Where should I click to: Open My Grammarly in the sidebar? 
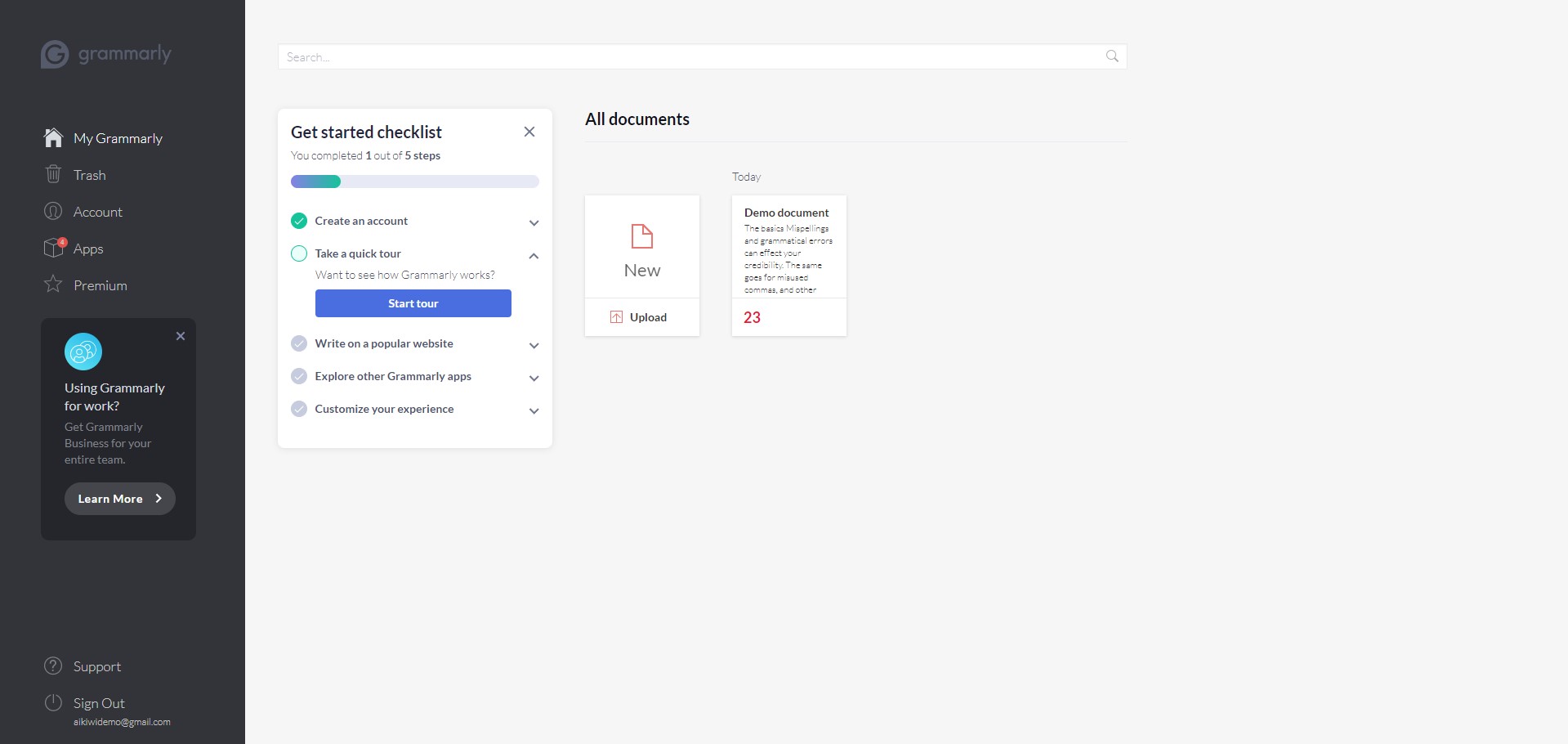[x=118, y=138]
